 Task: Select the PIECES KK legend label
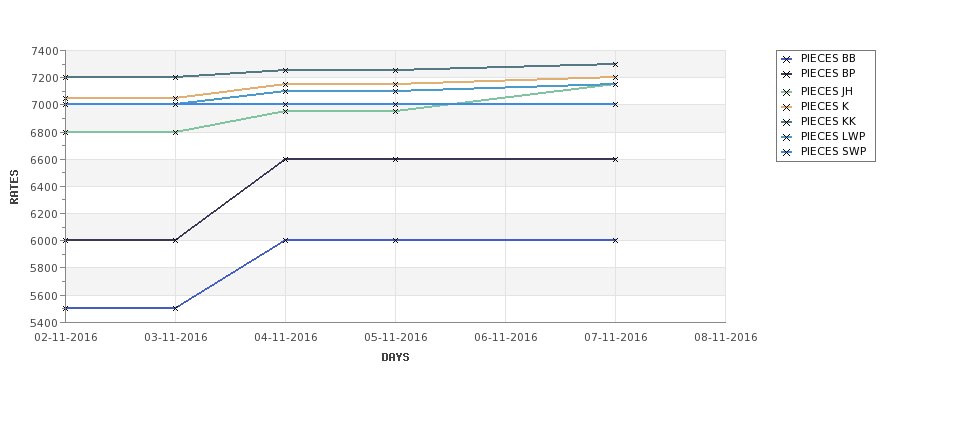pyautogui.click(x=828, y=122)
